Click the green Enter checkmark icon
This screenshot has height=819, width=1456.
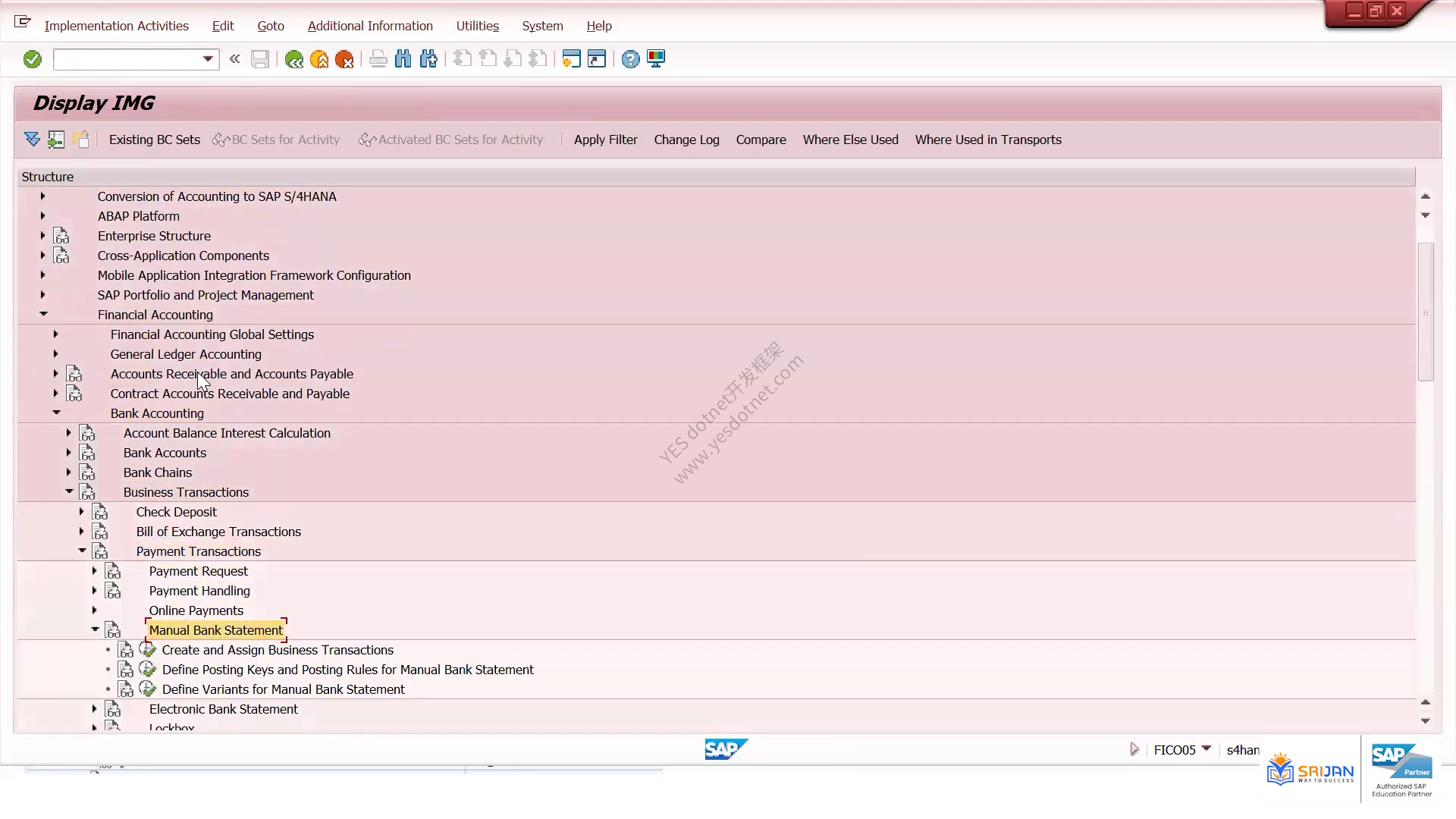32,59
